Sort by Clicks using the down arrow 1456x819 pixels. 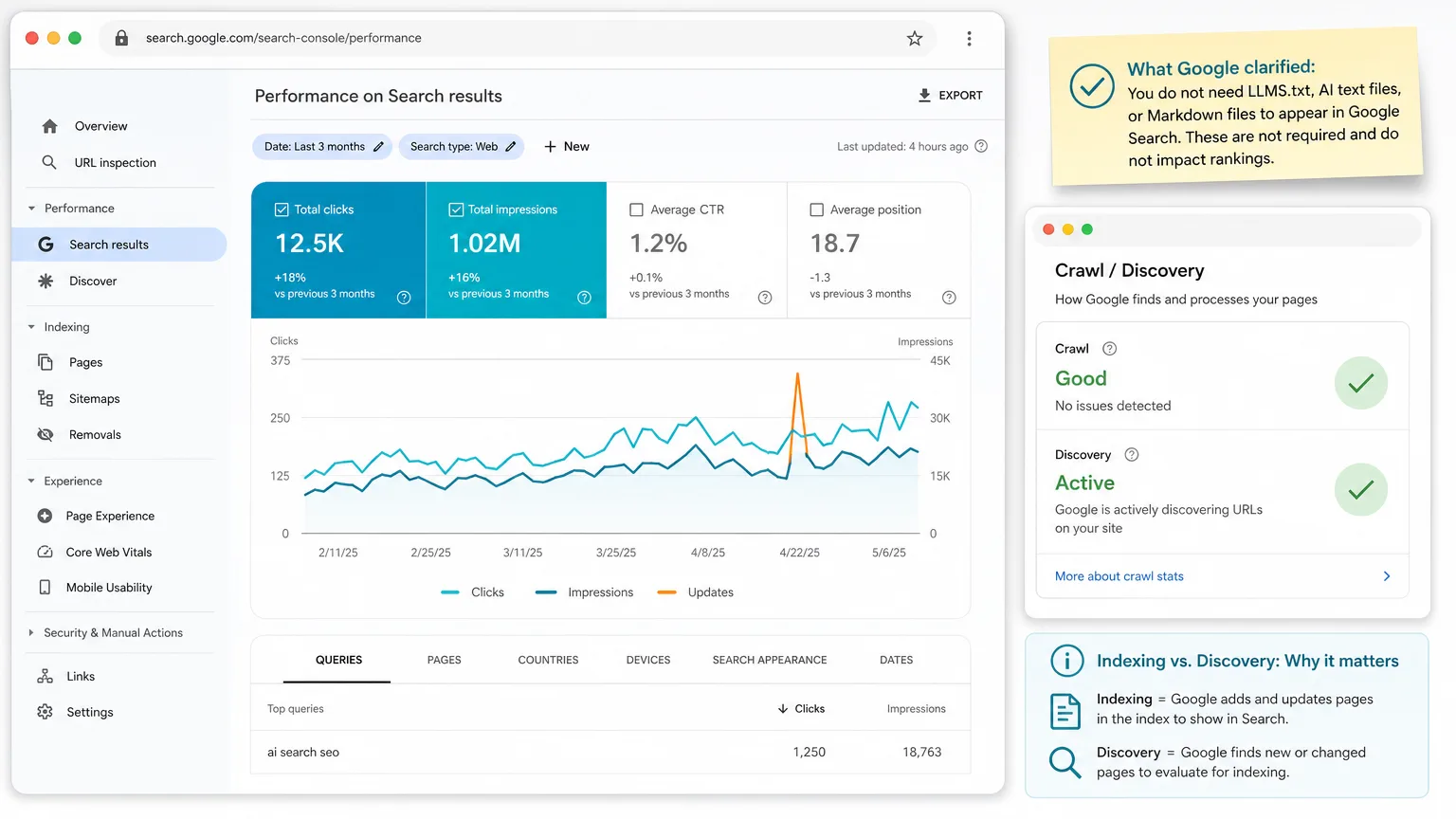(783, 709)
